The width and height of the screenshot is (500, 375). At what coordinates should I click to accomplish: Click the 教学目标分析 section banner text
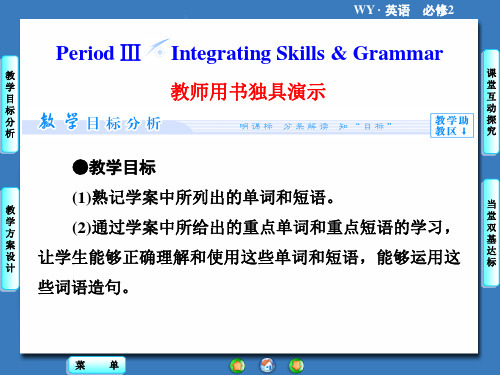tap(99, 122)
